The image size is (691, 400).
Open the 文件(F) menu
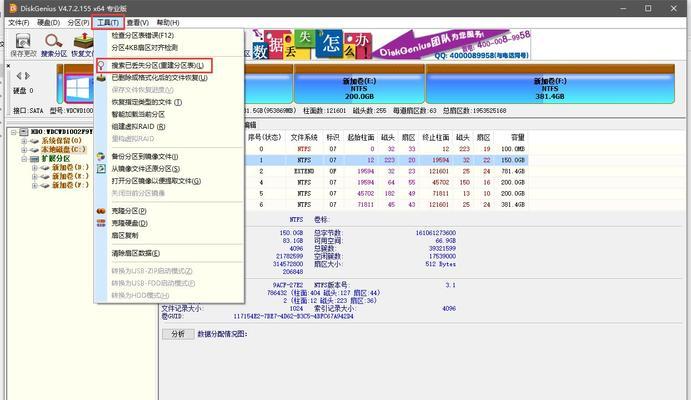pyautogui.click(x=19, y=22)
